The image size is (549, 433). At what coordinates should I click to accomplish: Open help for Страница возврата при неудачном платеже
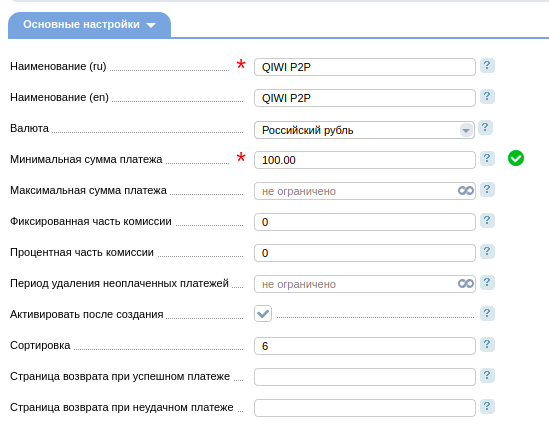coord(487,406)
